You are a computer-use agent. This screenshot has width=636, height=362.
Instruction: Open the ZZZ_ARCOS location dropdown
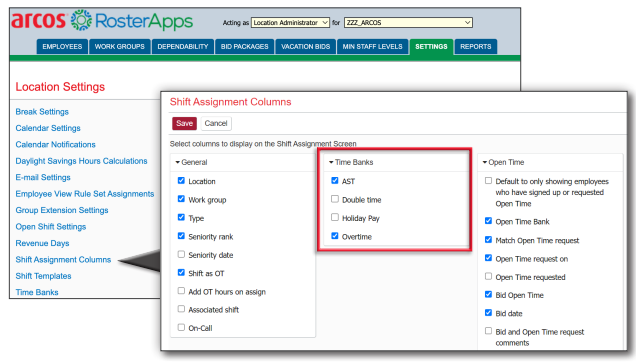click(x=408, y=23)
